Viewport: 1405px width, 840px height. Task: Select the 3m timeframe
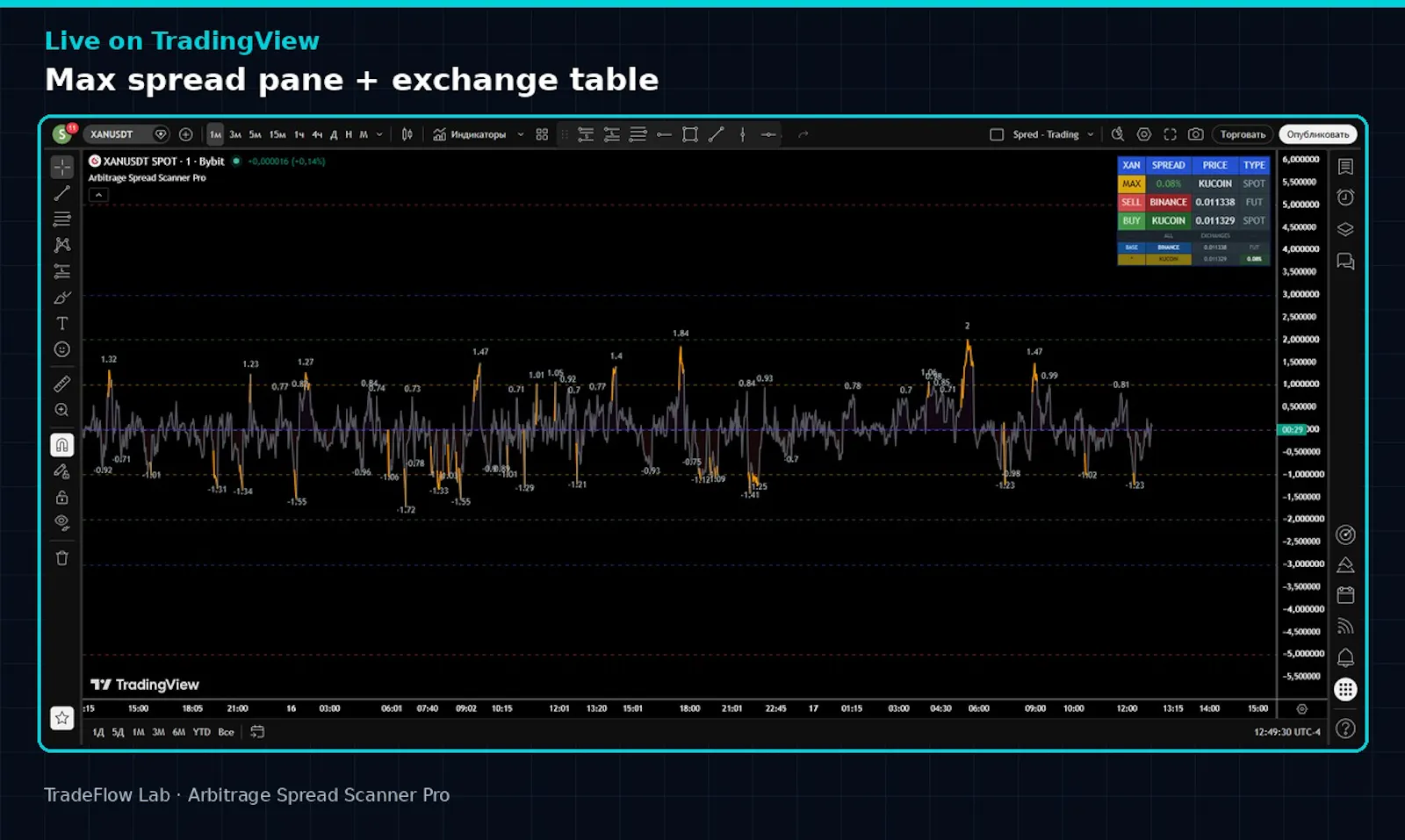click(235, 134)
